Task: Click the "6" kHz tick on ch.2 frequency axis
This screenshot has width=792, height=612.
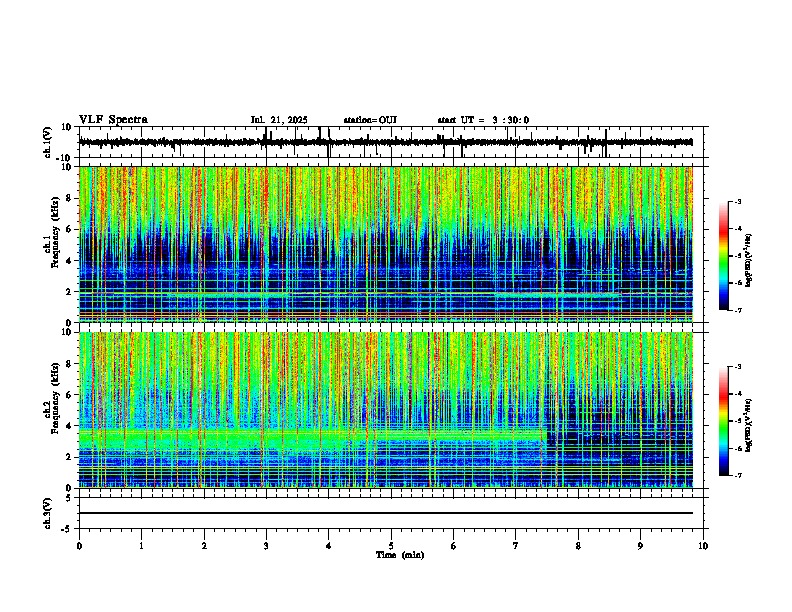Action: pos(70,395)
